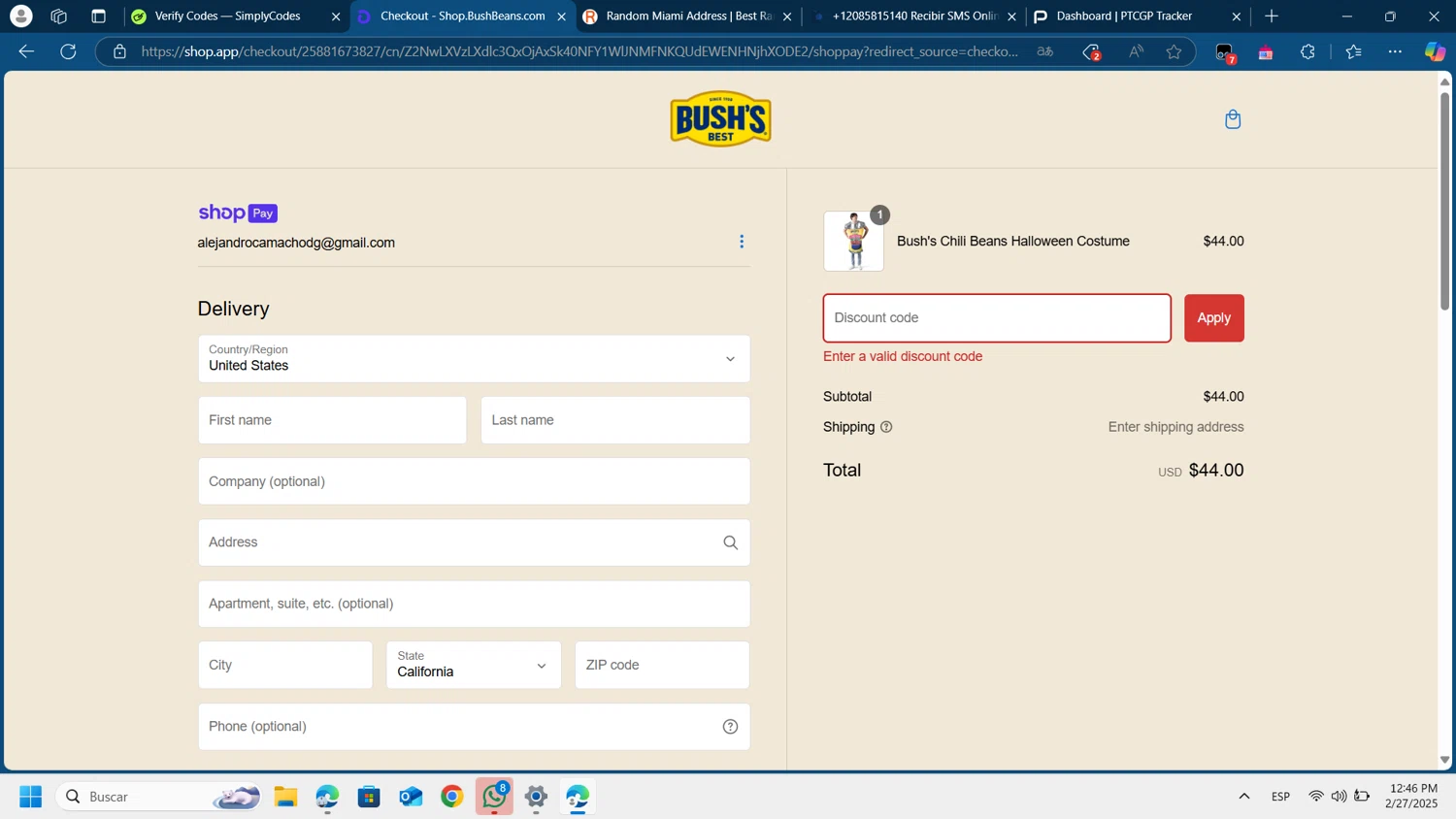Show hidden system tray icons
The image size is (1456, 819).
1243,797
